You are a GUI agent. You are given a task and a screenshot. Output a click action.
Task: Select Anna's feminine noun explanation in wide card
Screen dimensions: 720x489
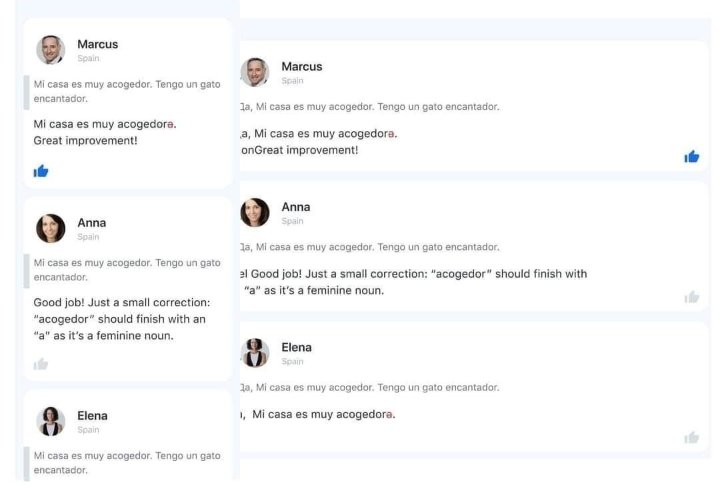pos(414,282)
